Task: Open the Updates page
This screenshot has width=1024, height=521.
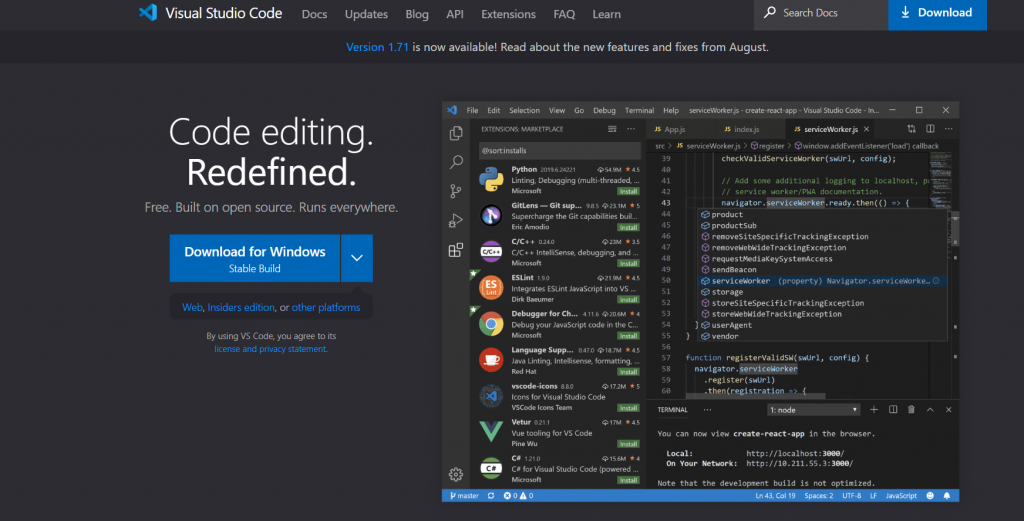Action: (366, 14)
